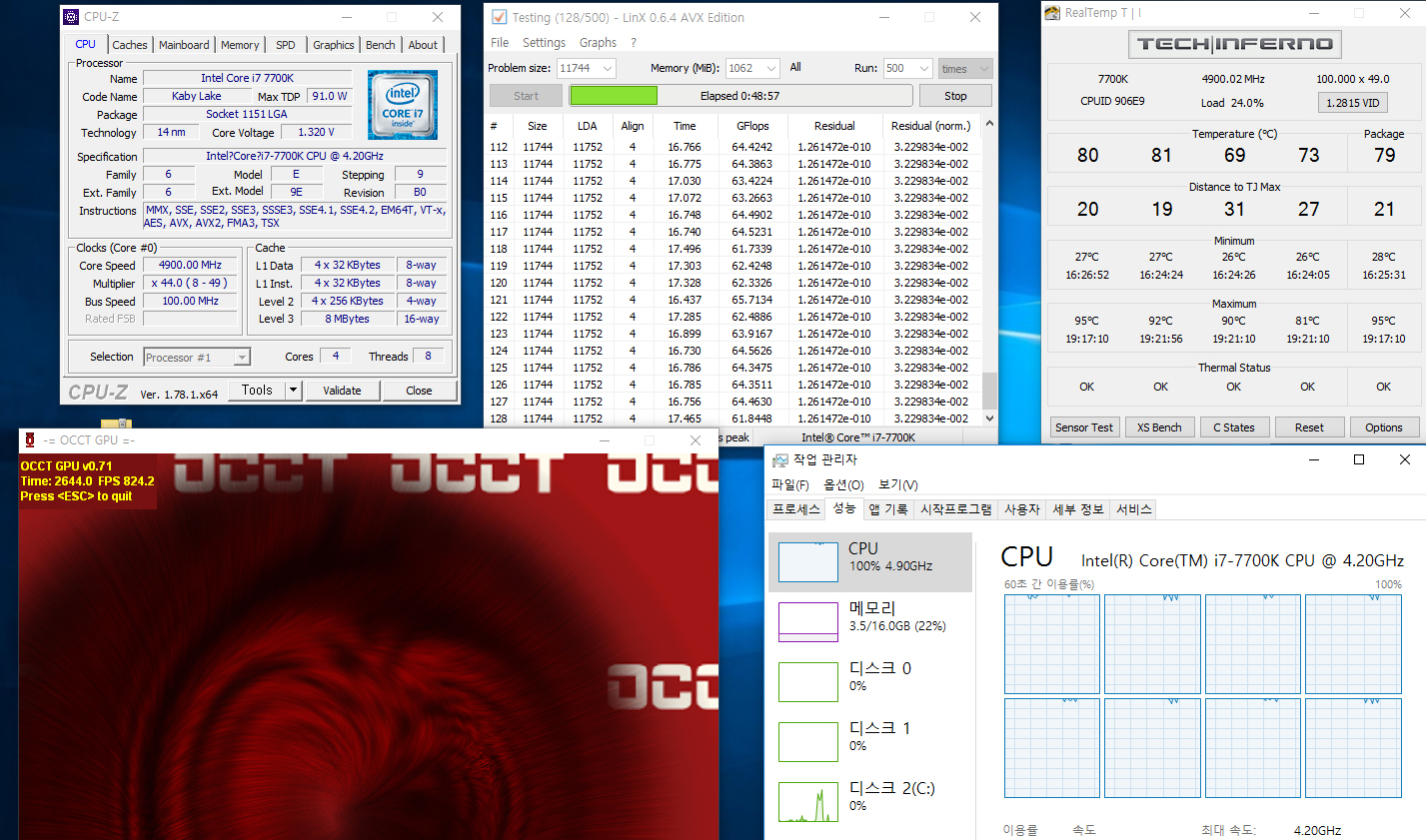Click the GFlops column header in LinX
The width and height of the screenshot is (1426, 840).
752,126
